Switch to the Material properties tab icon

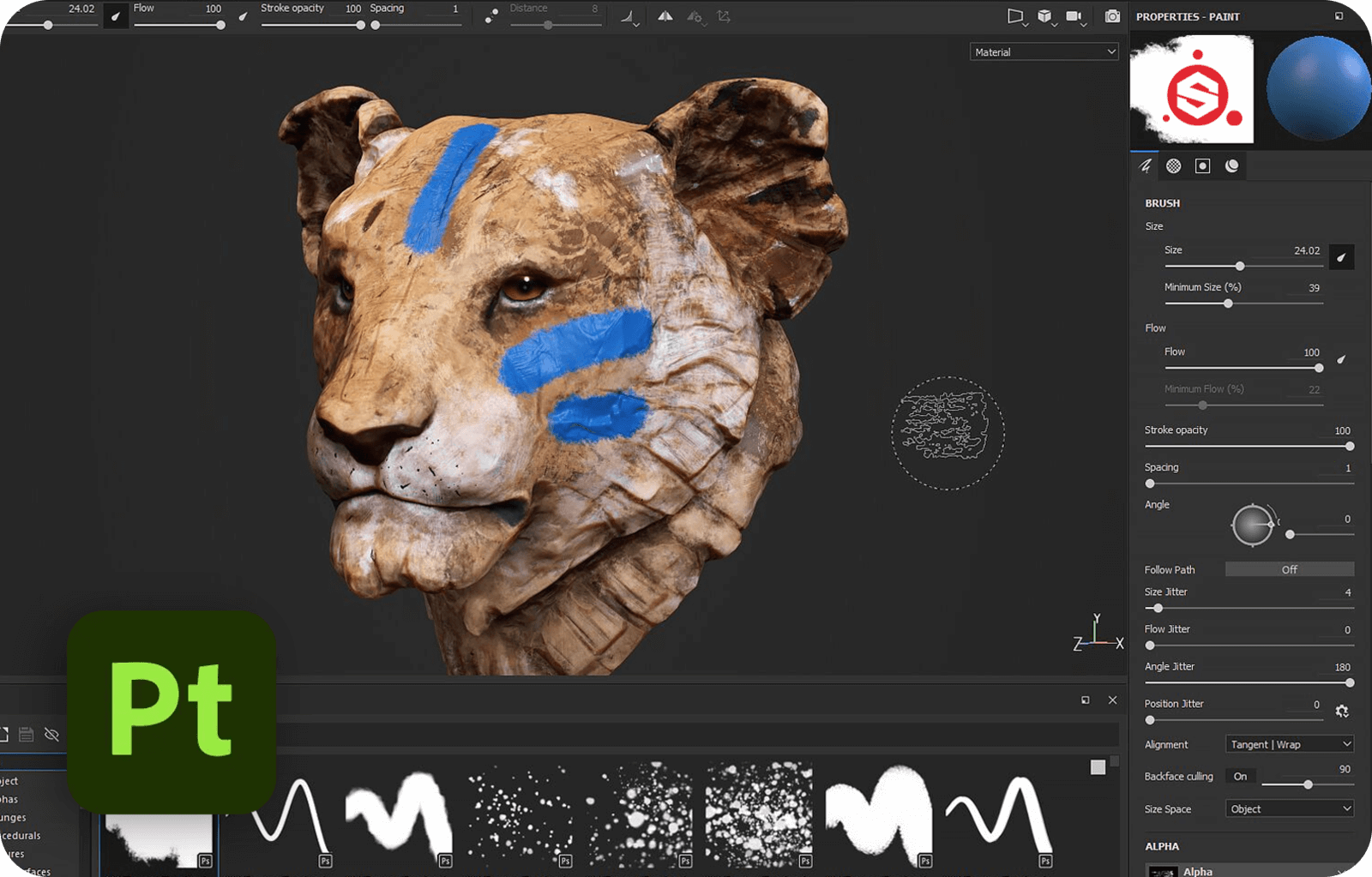(1232, 166)
